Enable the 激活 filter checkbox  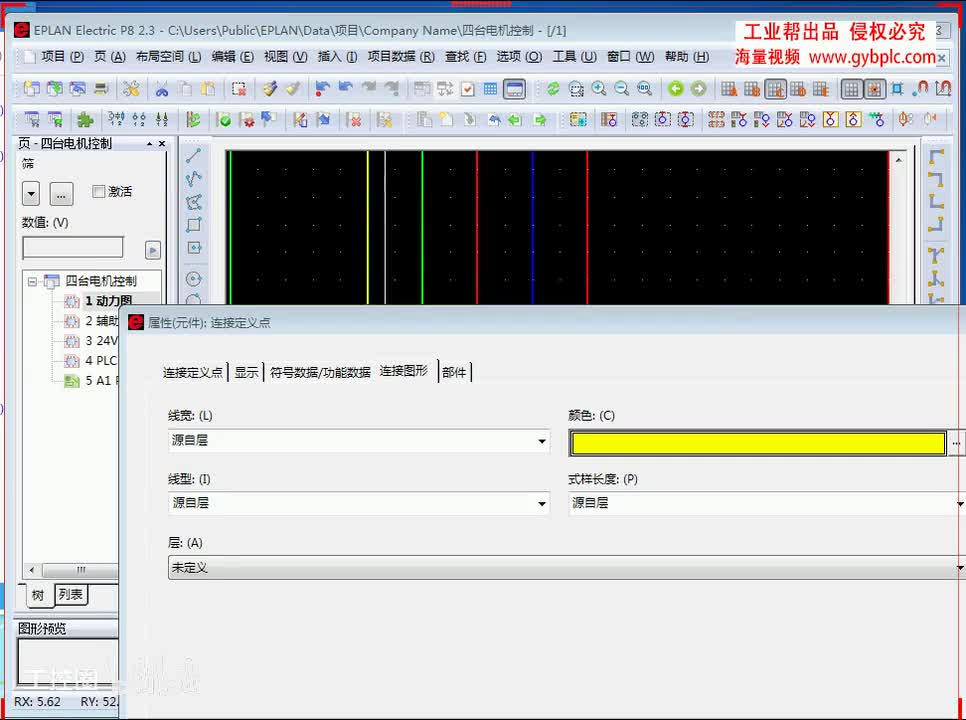pyautogui.click(x=98, y=192)
